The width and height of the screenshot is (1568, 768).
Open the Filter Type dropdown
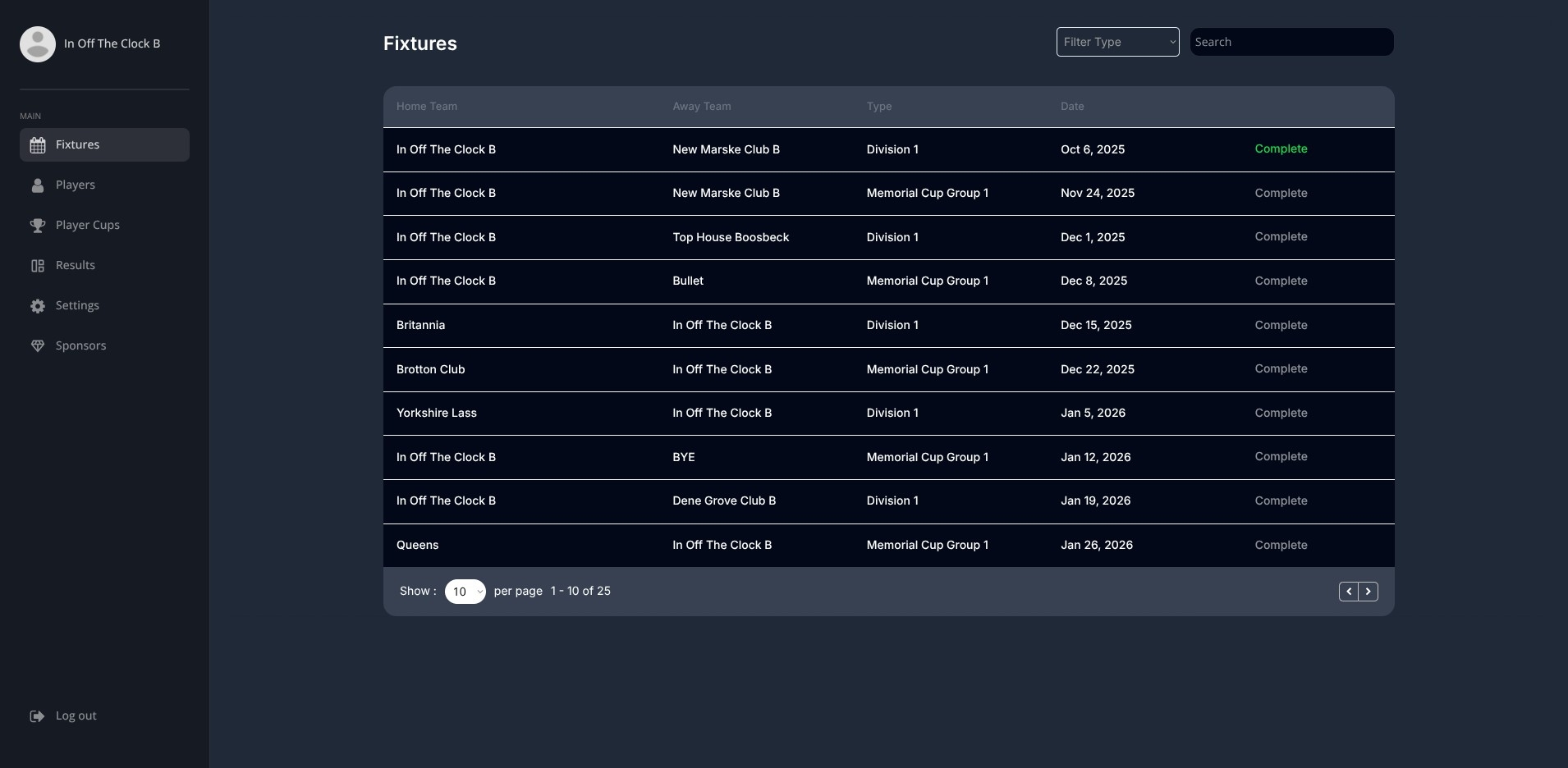(1117, 42)
